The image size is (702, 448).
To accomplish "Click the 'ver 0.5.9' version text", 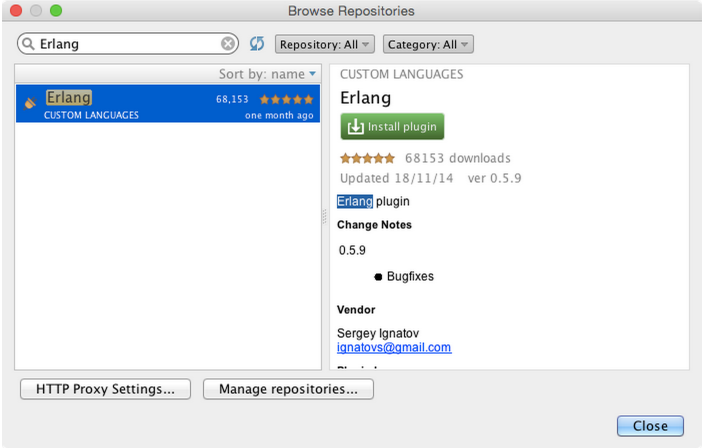I will coord(494,178).
